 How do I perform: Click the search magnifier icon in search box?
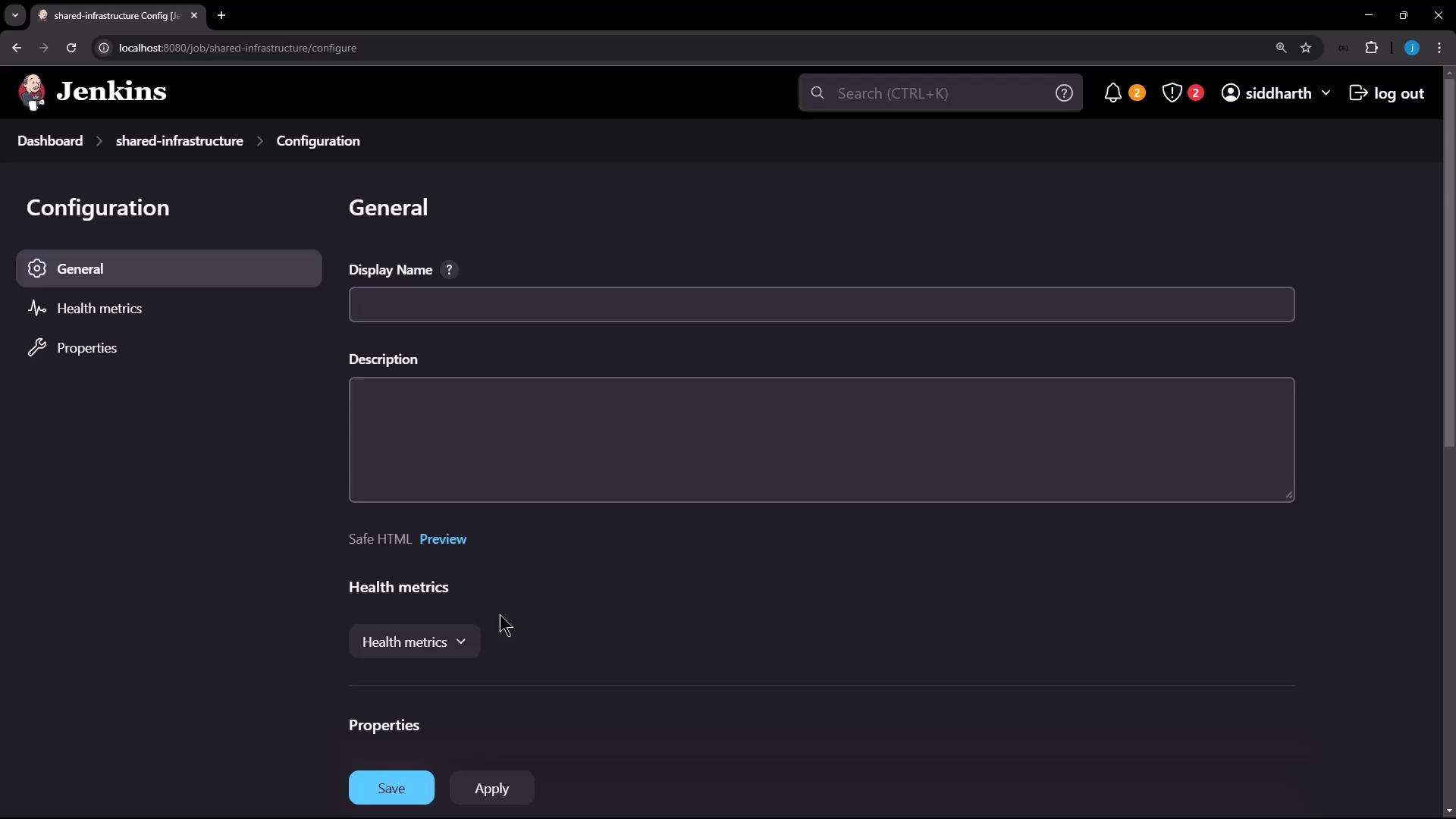817,93
